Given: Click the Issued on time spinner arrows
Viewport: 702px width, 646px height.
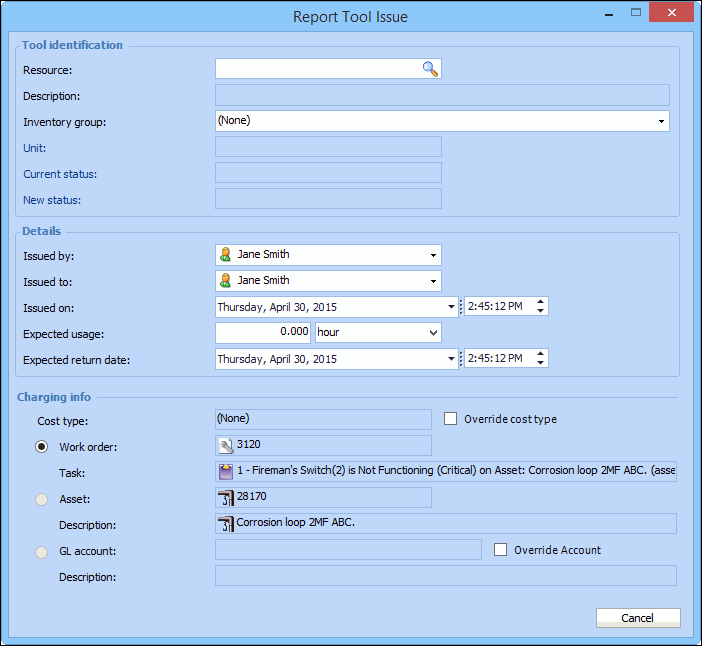Looking at the screenshot, I should (540, 307).
